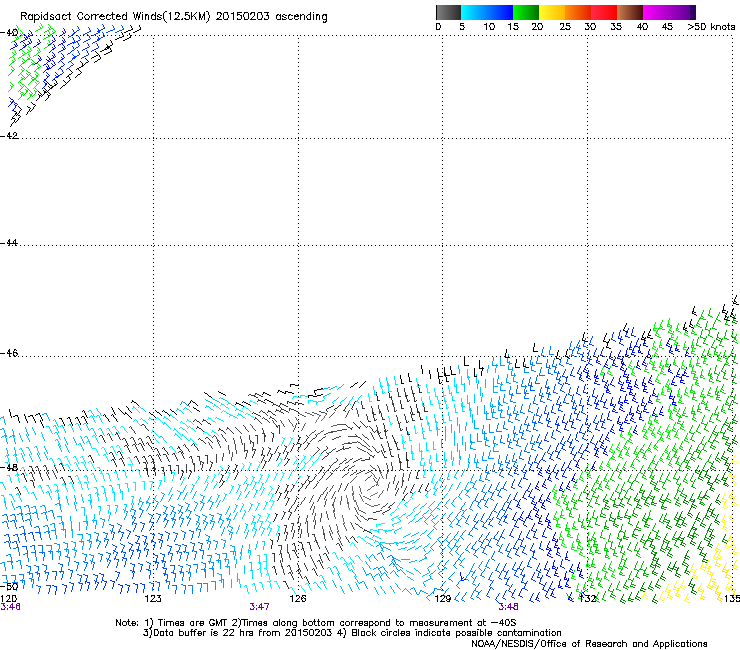This screenshot has height=650, width=740.
Task: Click the longitude label '126'
Action: pos(298,599)
